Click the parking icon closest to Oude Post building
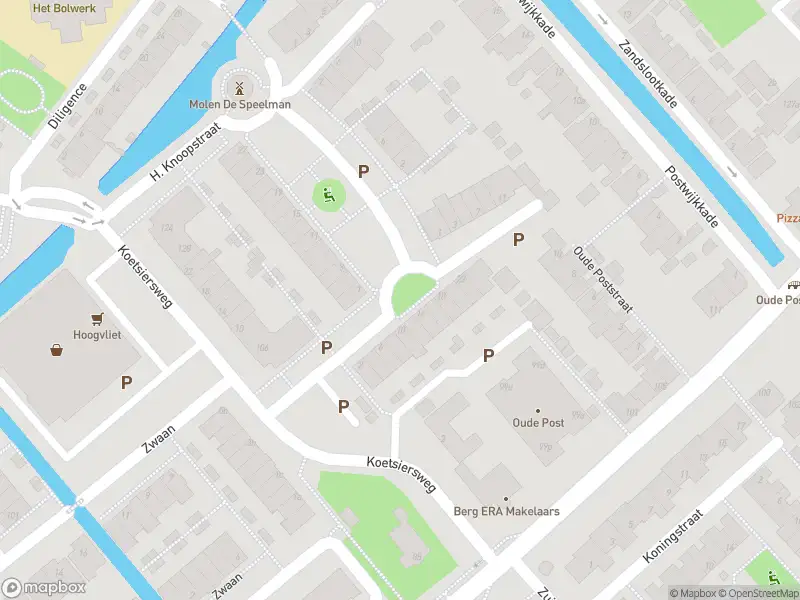 488,356
